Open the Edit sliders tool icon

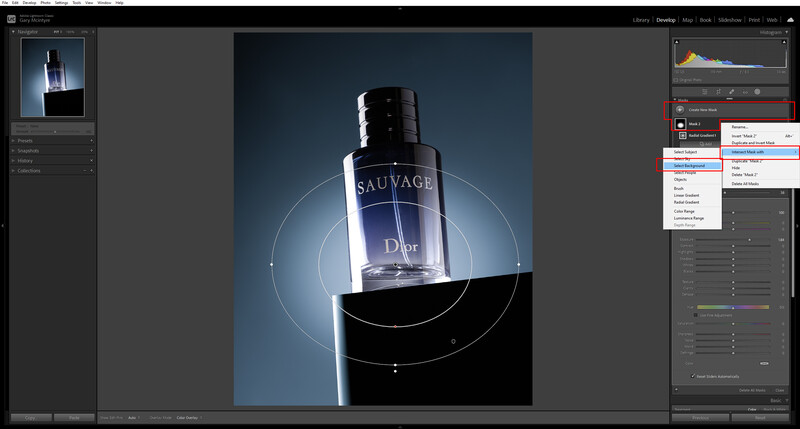click(705, 92)
